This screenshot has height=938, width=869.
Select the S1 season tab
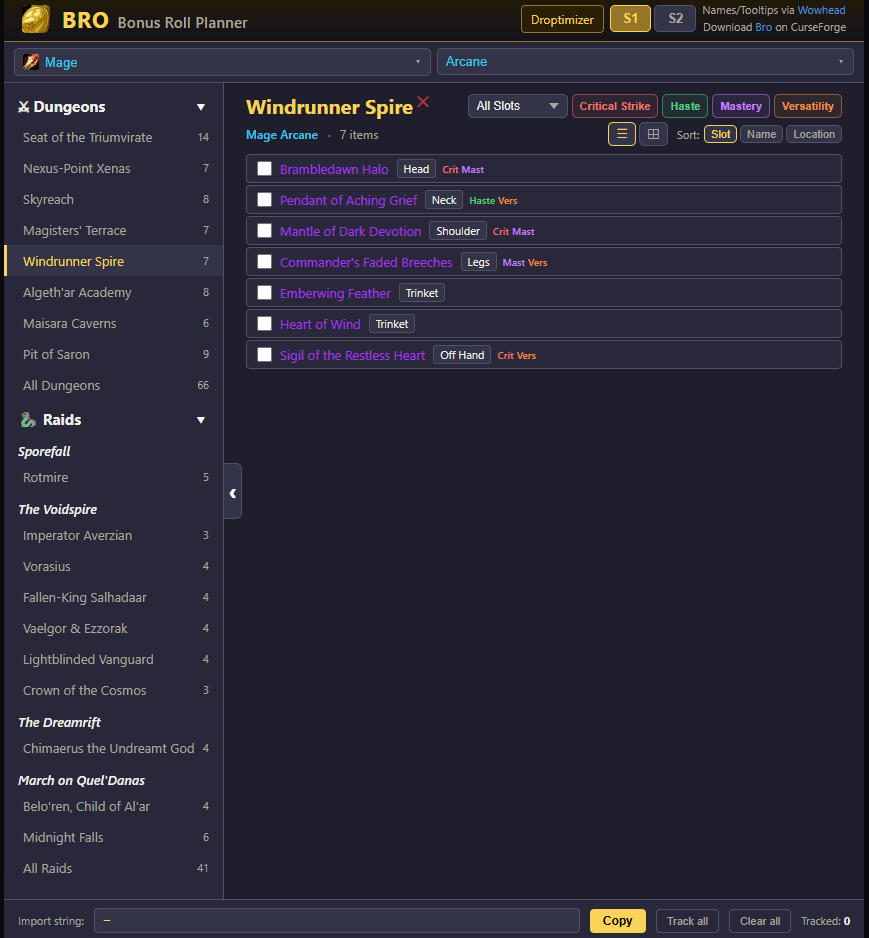tap(630, 19)
